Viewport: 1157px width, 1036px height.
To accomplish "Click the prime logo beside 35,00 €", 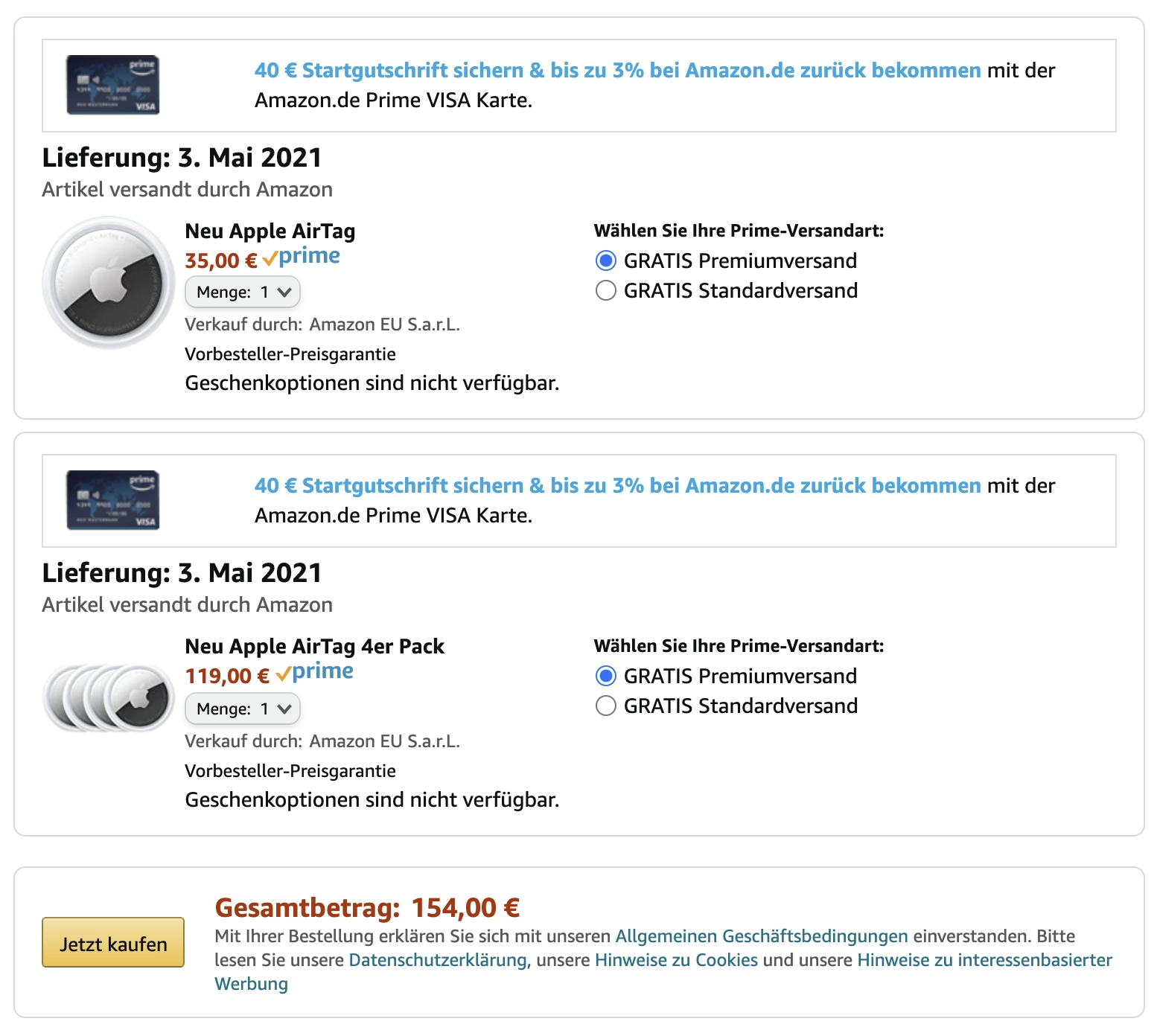I will (x=302, y=258).
